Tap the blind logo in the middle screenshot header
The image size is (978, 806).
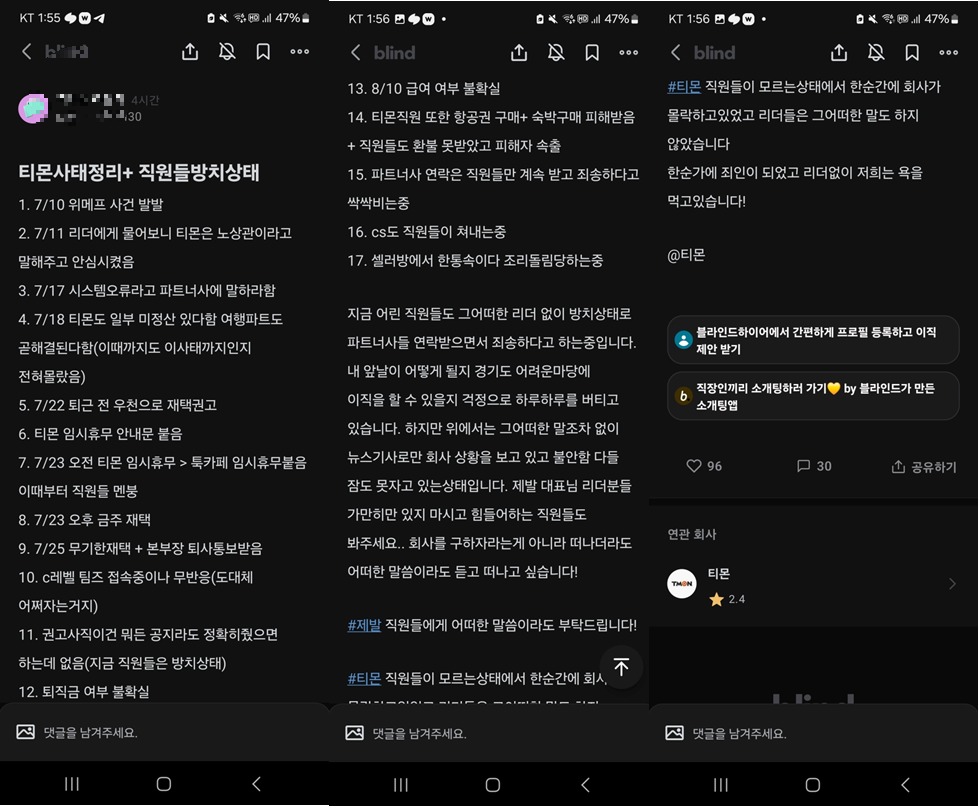(394, 53)
